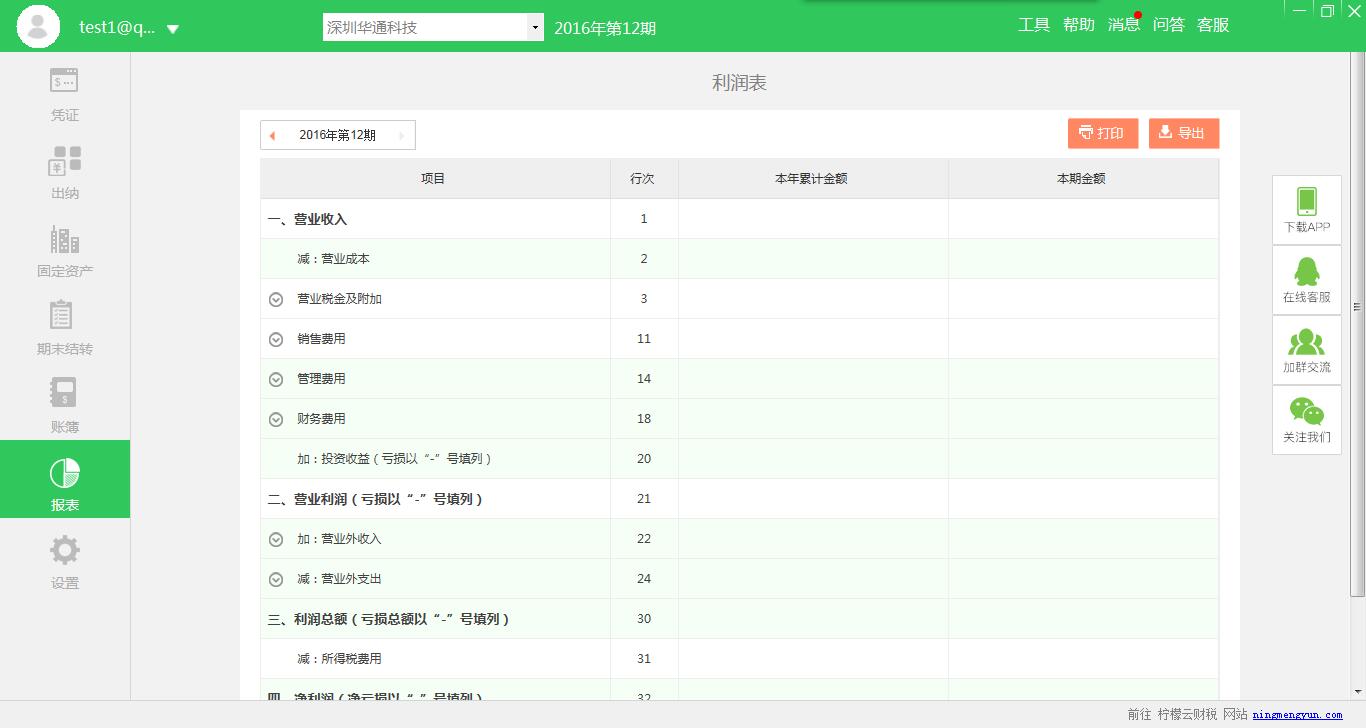This screenshot has height=728, width=1366.
Task: Open the 深圳华通科技 company dropdown
Action: point(433,27)
